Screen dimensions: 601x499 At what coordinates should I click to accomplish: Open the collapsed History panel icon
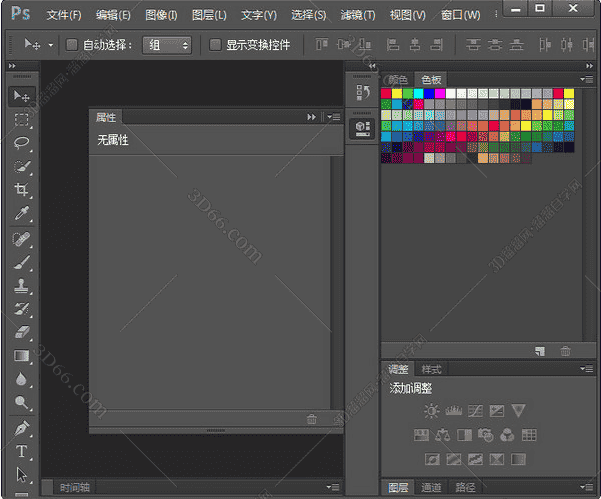click(362, 93)
